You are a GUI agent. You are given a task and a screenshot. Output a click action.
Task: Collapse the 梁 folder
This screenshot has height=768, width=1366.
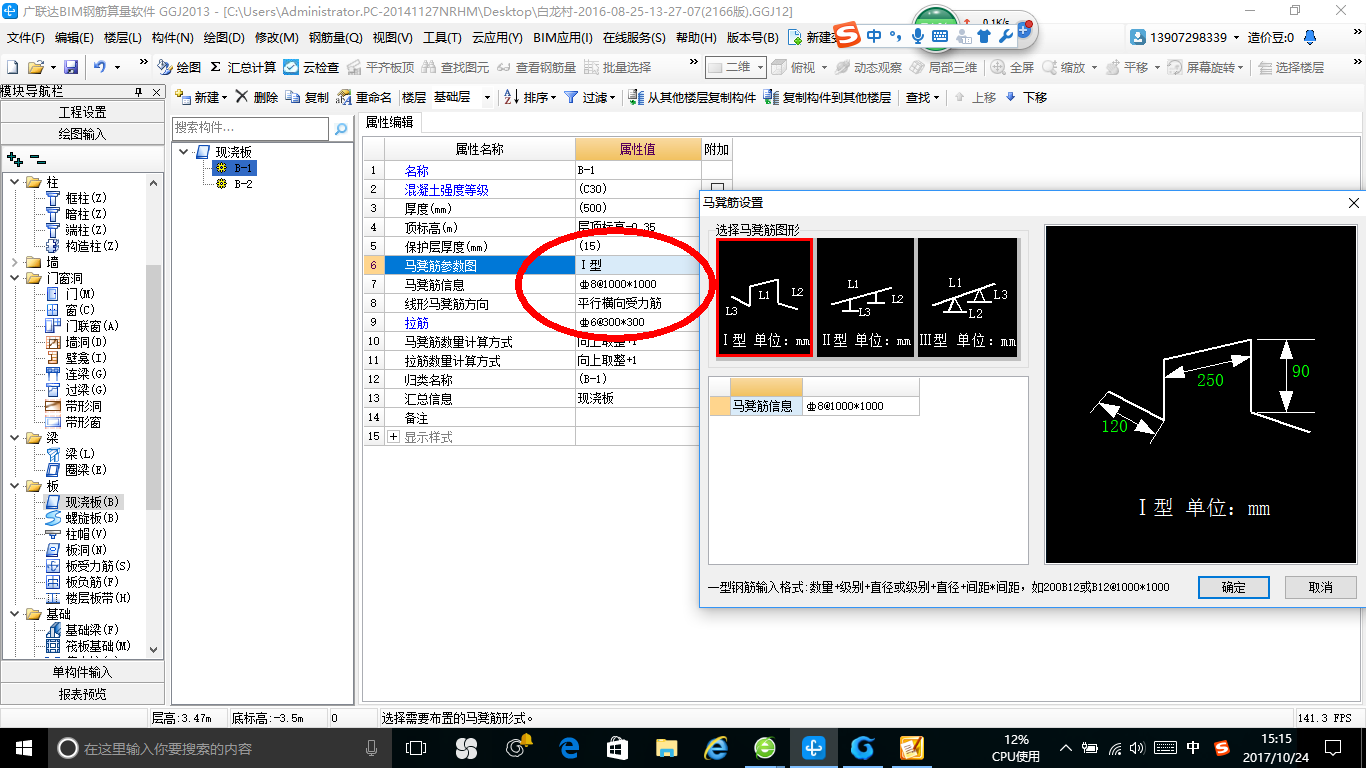click(x=15, y=438)
